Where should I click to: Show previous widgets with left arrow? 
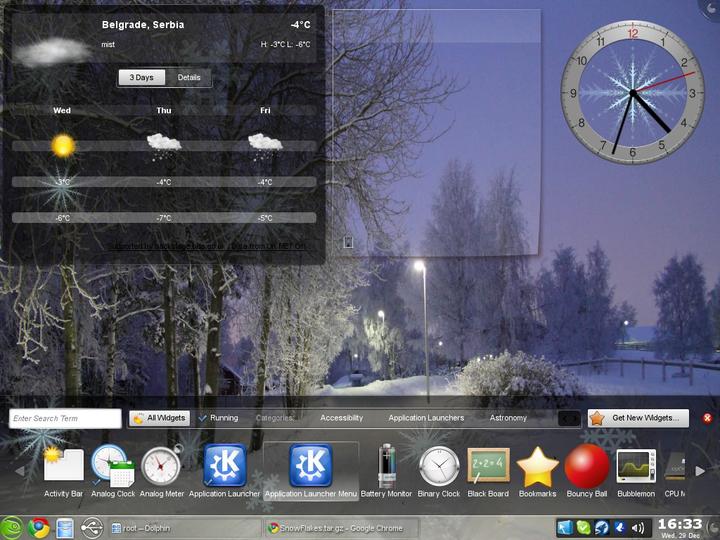pos(20,471)
